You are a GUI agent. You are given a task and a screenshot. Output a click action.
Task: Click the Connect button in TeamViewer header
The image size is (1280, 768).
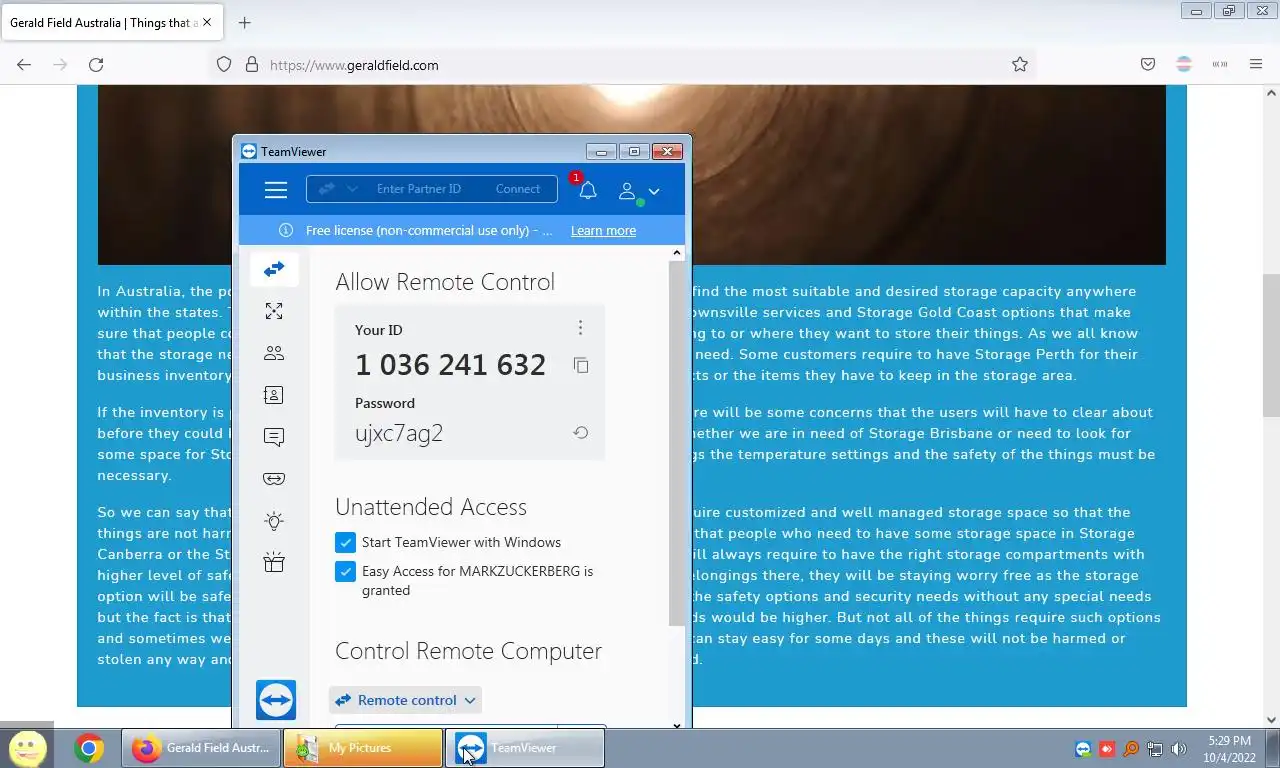[x=518, y=189]
